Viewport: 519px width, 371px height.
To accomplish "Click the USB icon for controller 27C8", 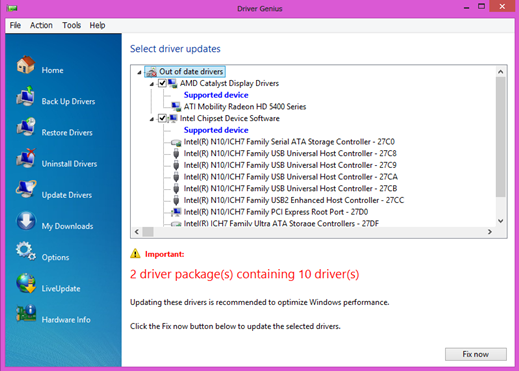I will 176,154.
